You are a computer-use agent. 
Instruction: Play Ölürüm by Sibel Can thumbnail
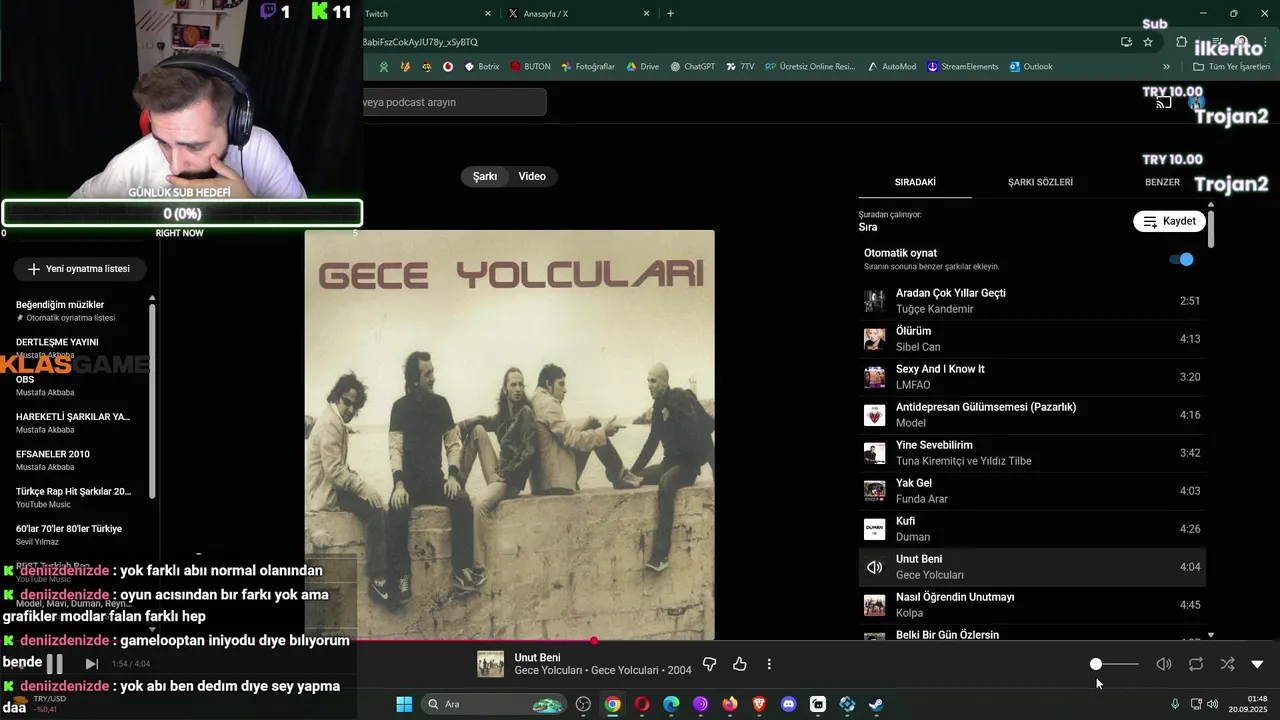[x=875, y=339]
